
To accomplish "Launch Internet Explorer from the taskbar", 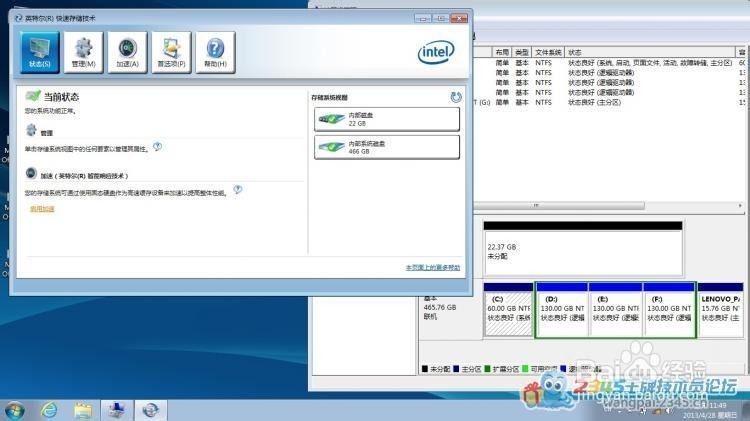I will click(x=49, y=410).
